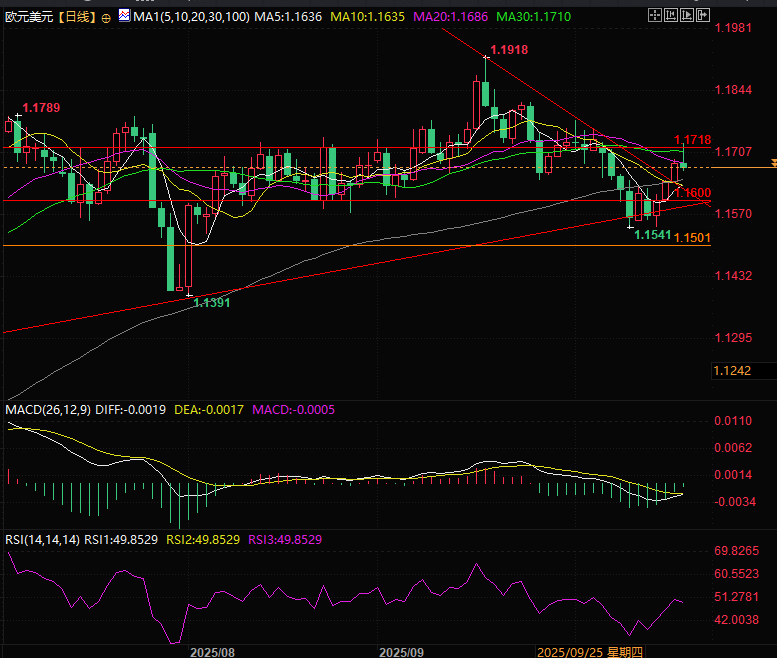This screenshot has height=658, width=777.
Task: Click the 1.1918 high price label
Action: [x=508, y=50]
